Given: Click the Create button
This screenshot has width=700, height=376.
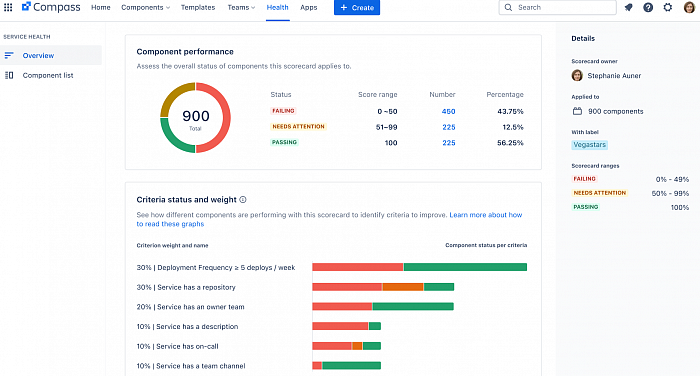Looking at the screenshot, I should 357,8.
